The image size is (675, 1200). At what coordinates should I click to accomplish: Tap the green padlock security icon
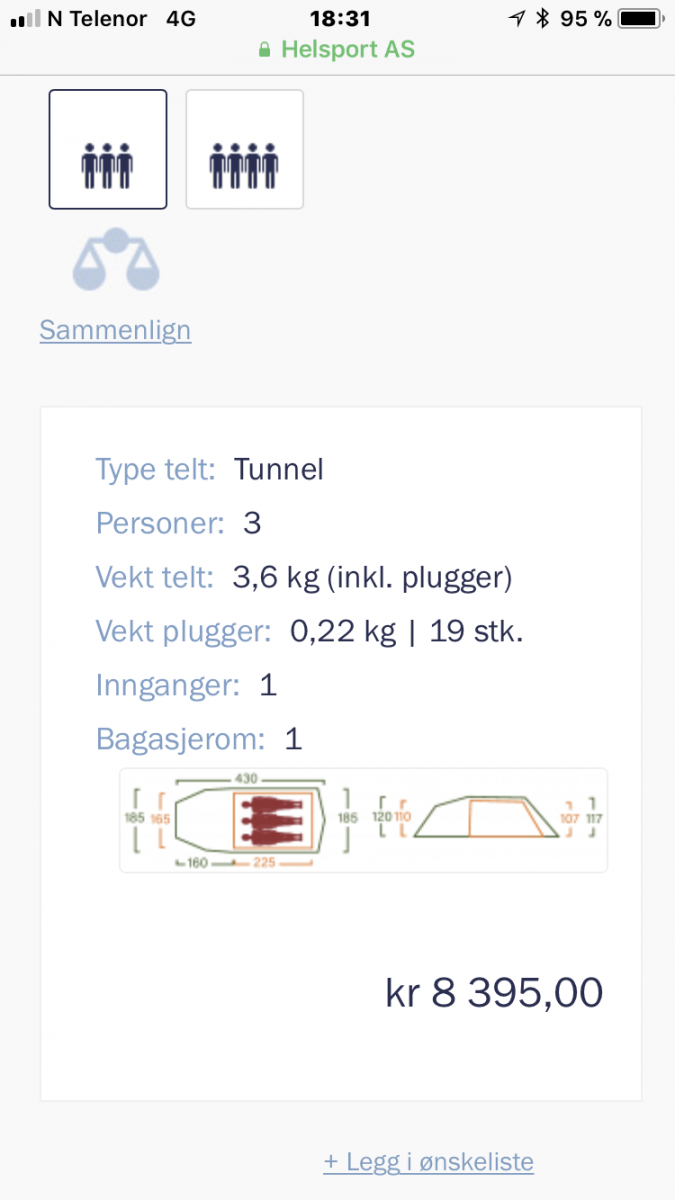coord(264,49)
